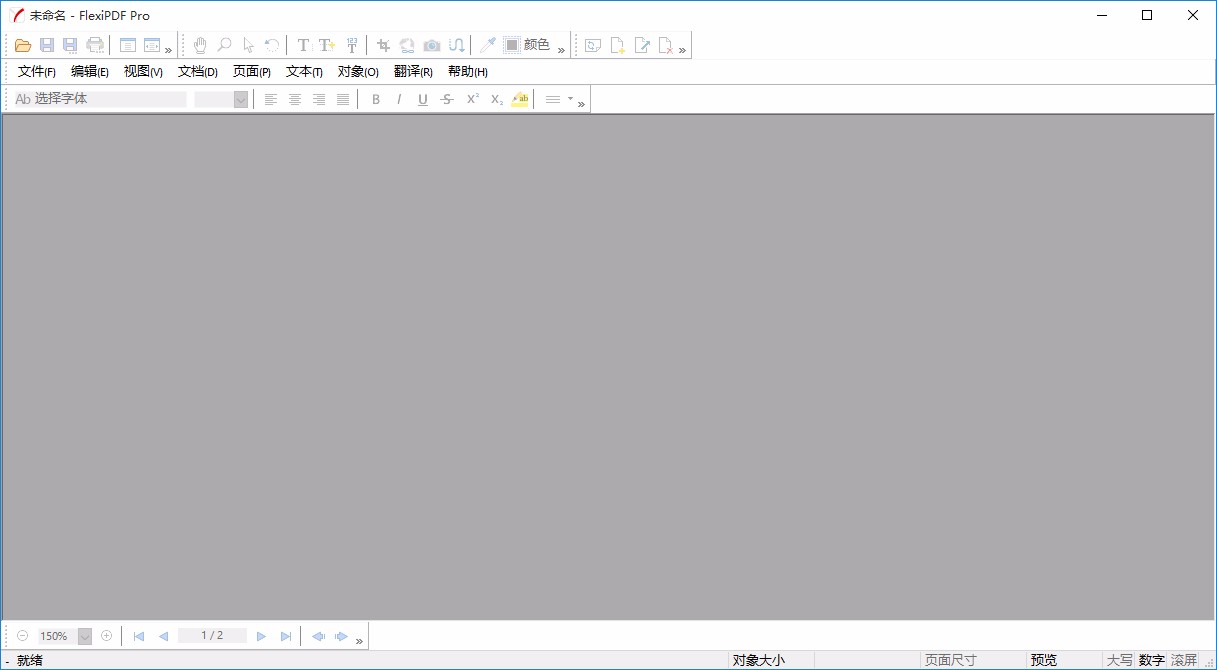Viewport: 1217px width, 670px height.
Task: Select the hand panning tool
Action: tap(200, 44)
